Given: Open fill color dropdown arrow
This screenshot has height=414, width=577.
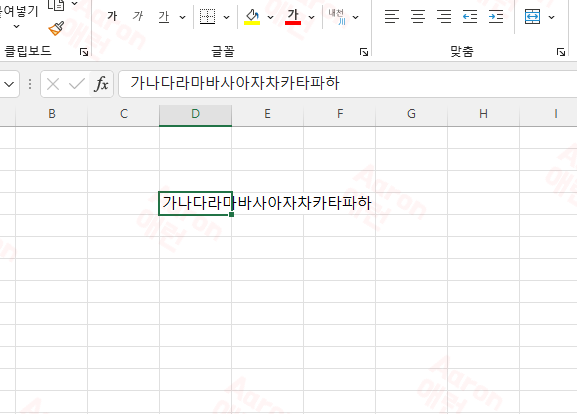Looking at the screenshot, I should click(270, 17).
